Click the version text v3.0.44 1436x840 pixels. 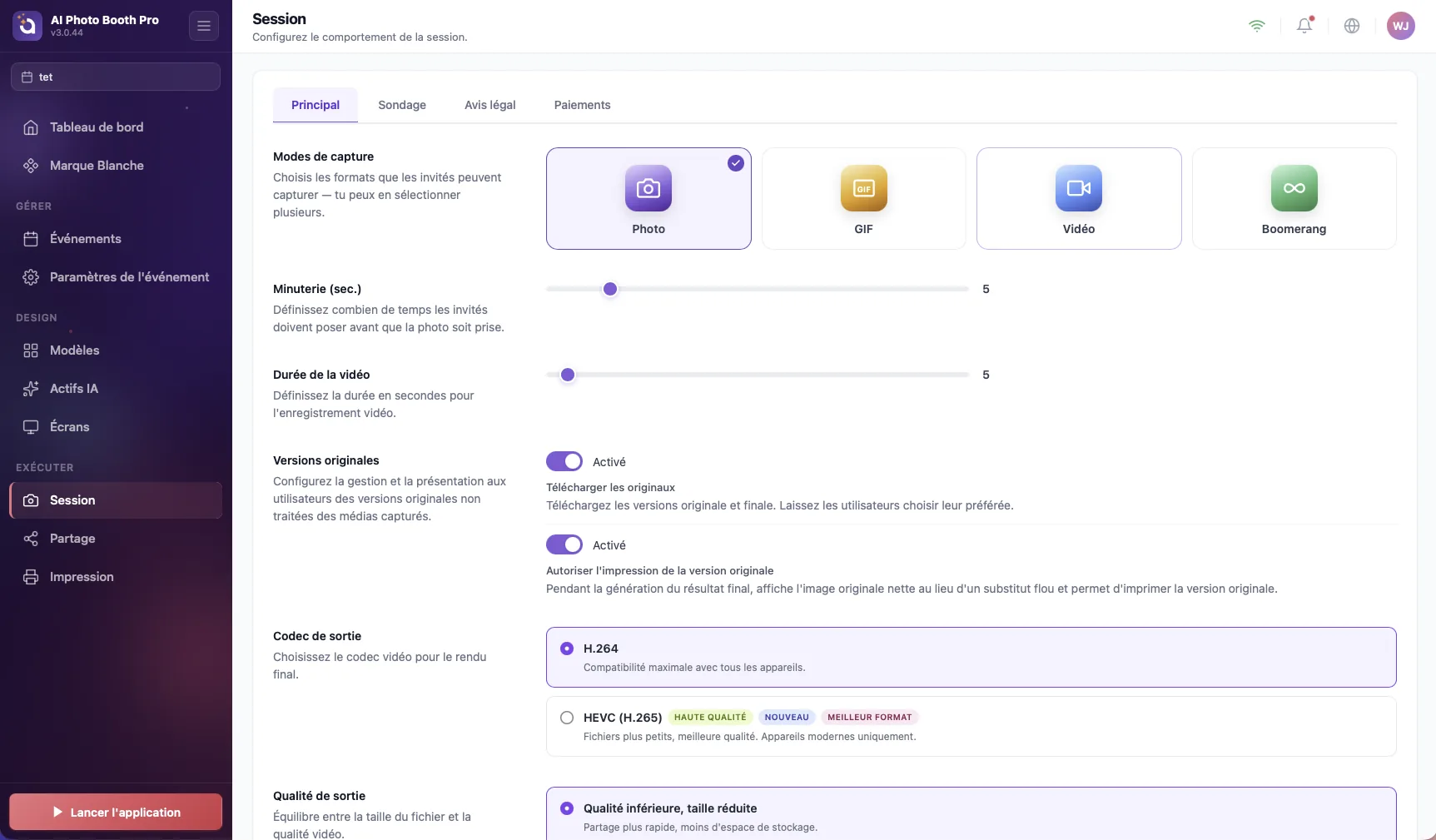click(67, 33)
